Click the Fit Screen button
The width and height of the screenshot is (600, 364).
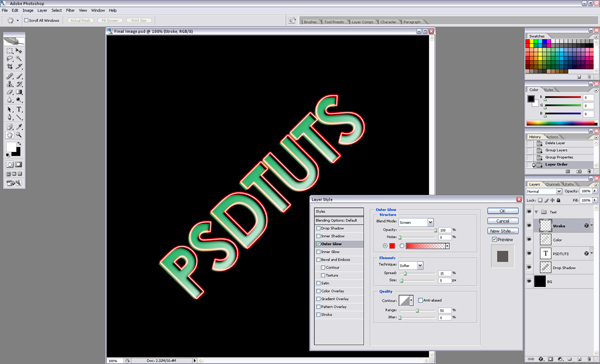[x=110, y=20]
